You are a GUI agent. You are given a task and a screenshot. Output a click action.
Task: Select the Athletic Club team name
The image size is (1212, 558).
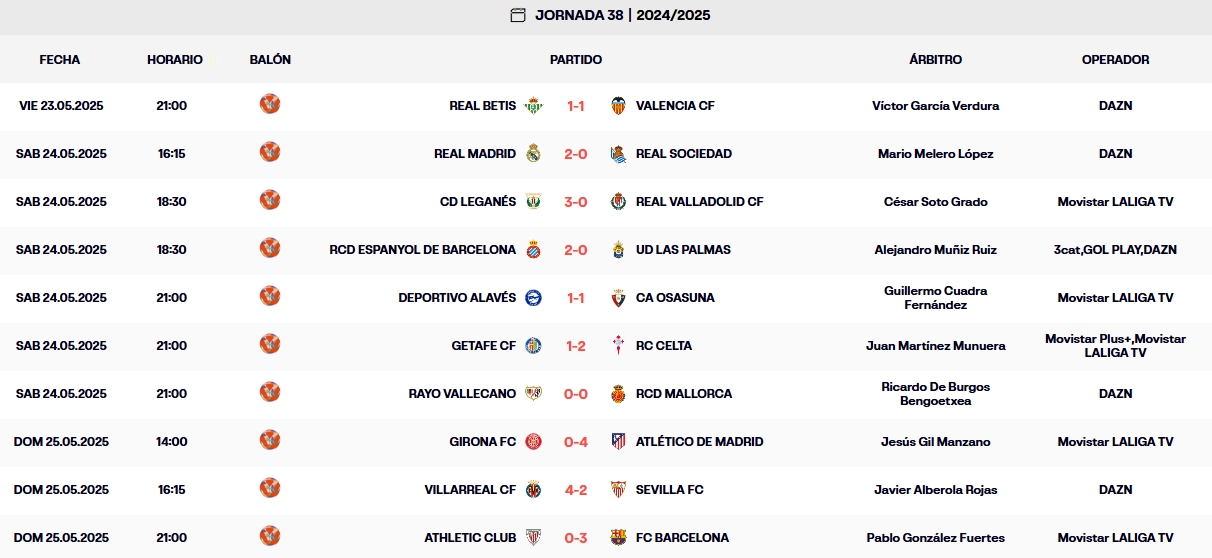click(x=470, y=538)
